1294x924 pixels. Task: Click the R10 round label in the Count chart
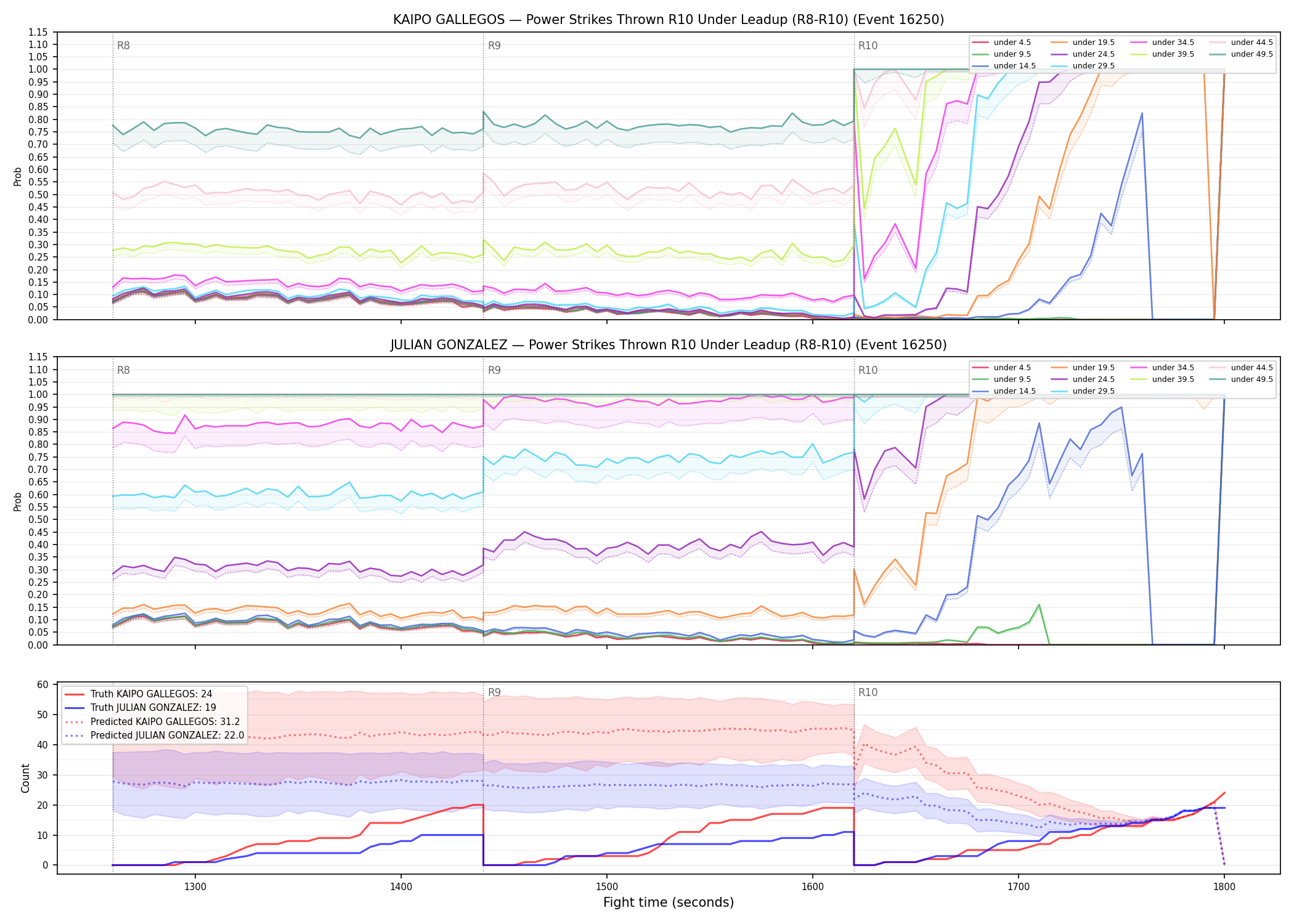point(868,692)
